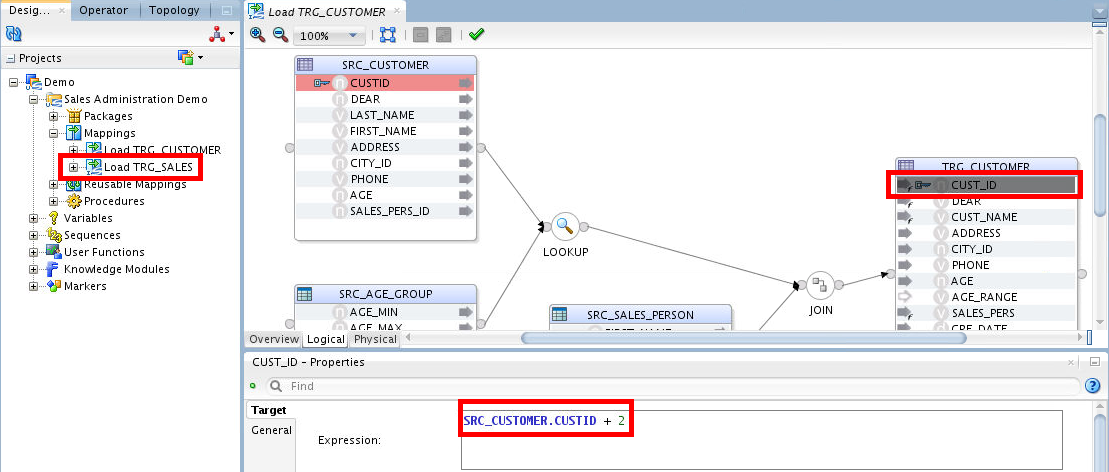
Task: Click the New Project icon in Projects header
Action: pyautogui.click(x=185, y=57)
